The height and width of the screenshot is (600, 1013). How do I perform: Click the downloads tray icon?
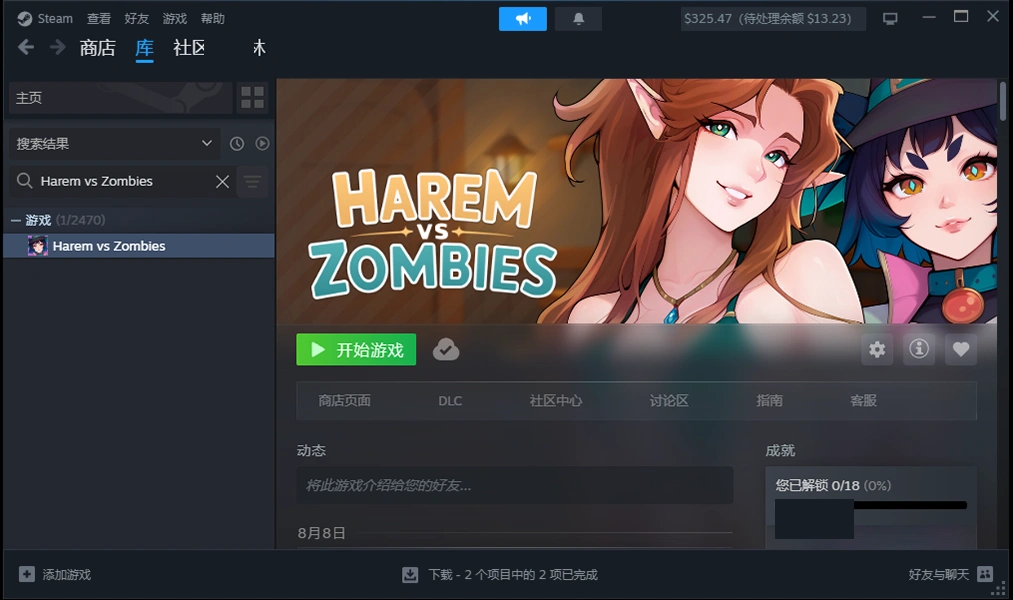410,574
